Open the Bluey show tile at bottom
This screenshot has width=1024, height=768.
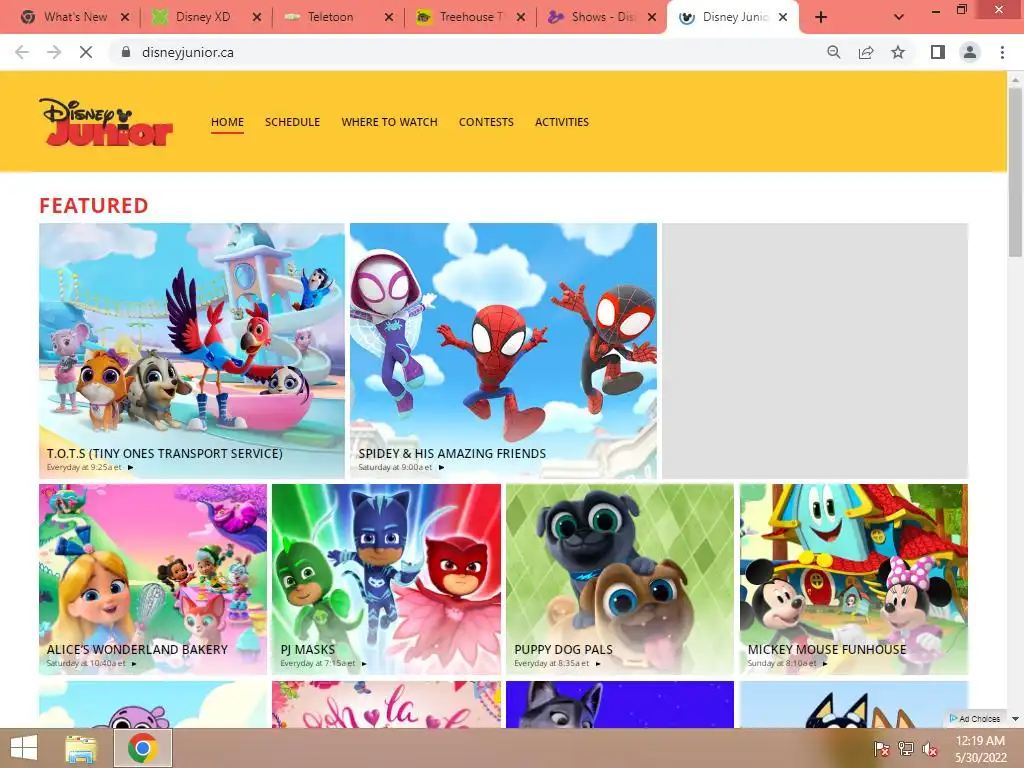pyautogui.click(x=854, y=704)
